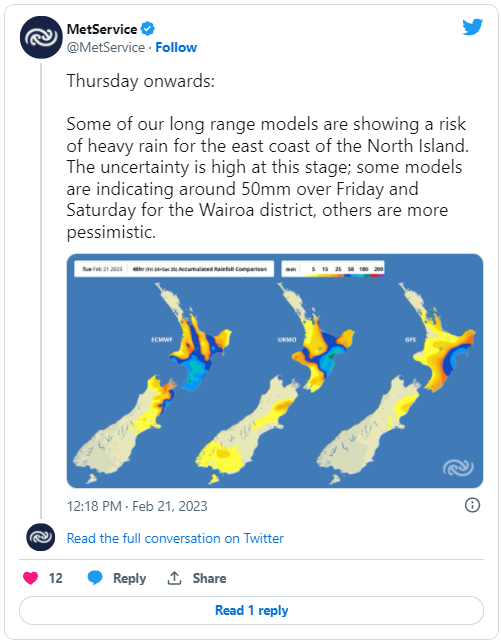Click the share upload arrow icon

[174, 578]
